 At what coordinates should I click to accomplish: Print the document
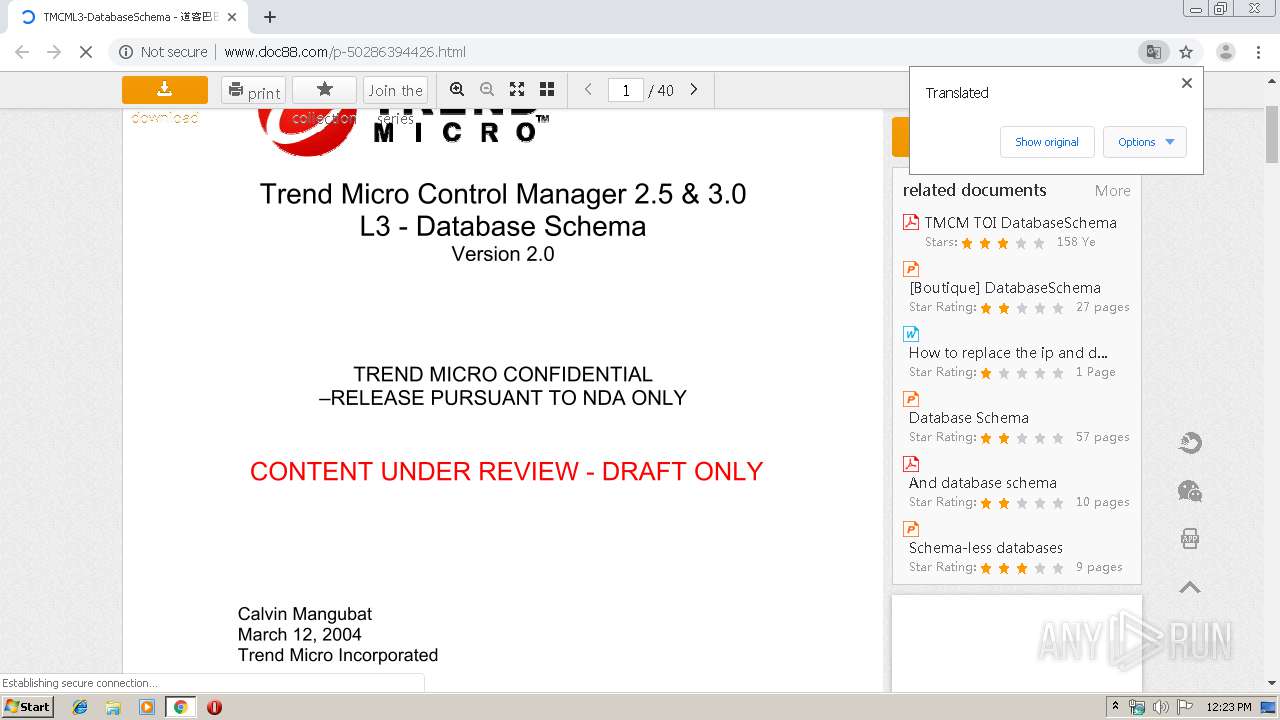click(x=253, y=90)
